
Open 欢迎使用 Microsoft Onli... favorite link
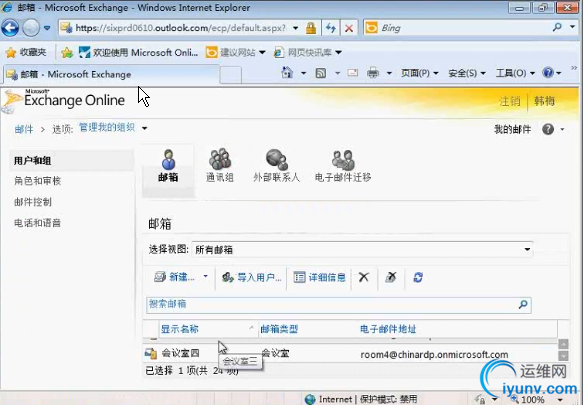coord(138,52)
